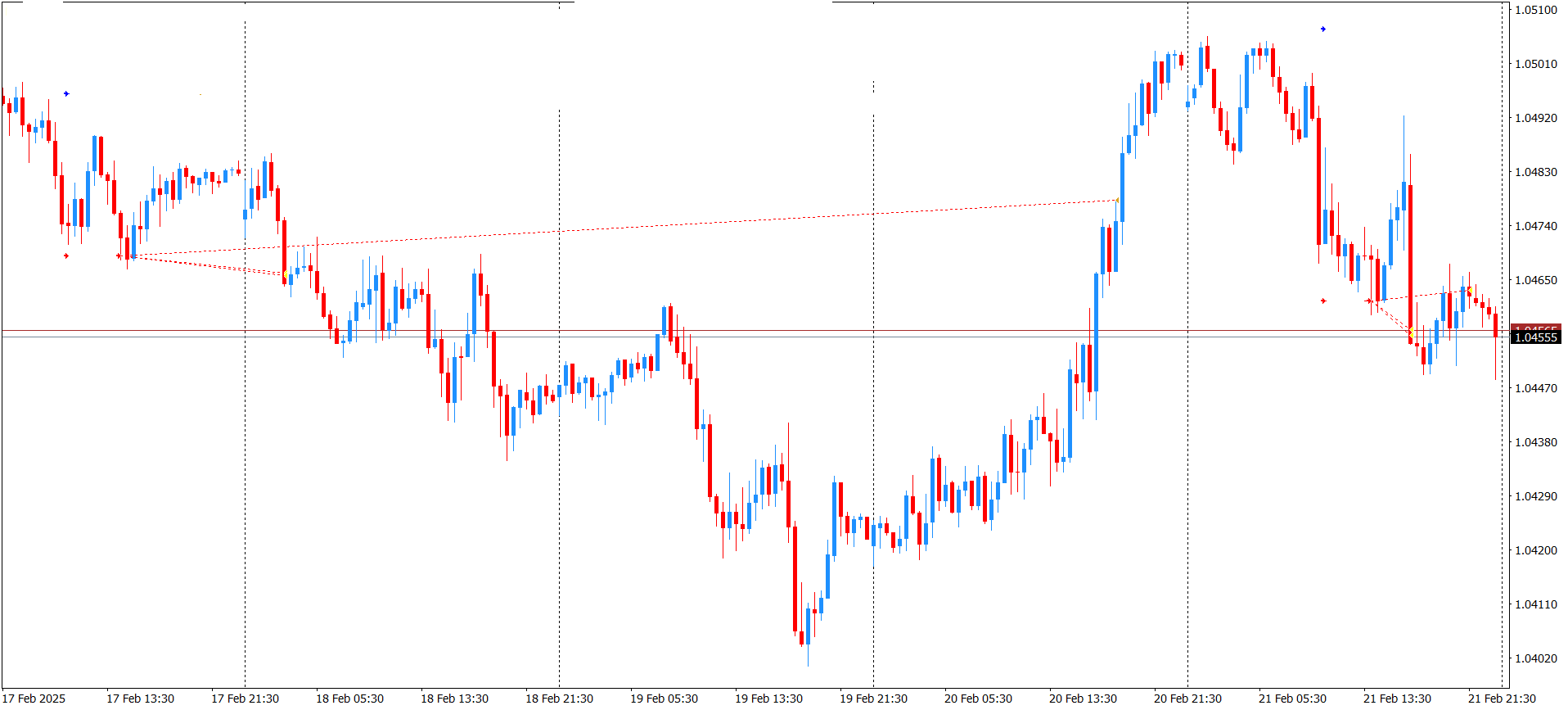
Task: Click the 17 Feb 2025 date label
Action: [x=34, y=699]
